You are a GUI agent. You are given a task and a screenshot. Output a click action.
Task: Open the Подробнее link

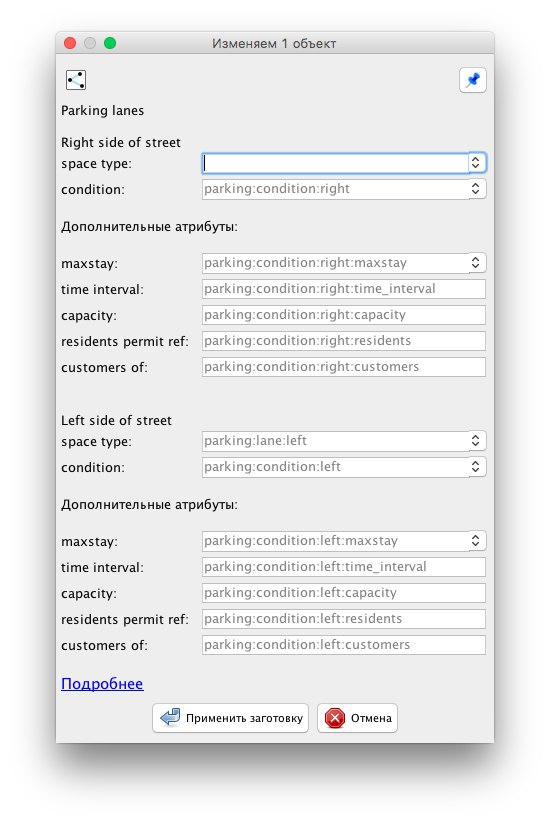pyautogui.click(x=102, y=684)
